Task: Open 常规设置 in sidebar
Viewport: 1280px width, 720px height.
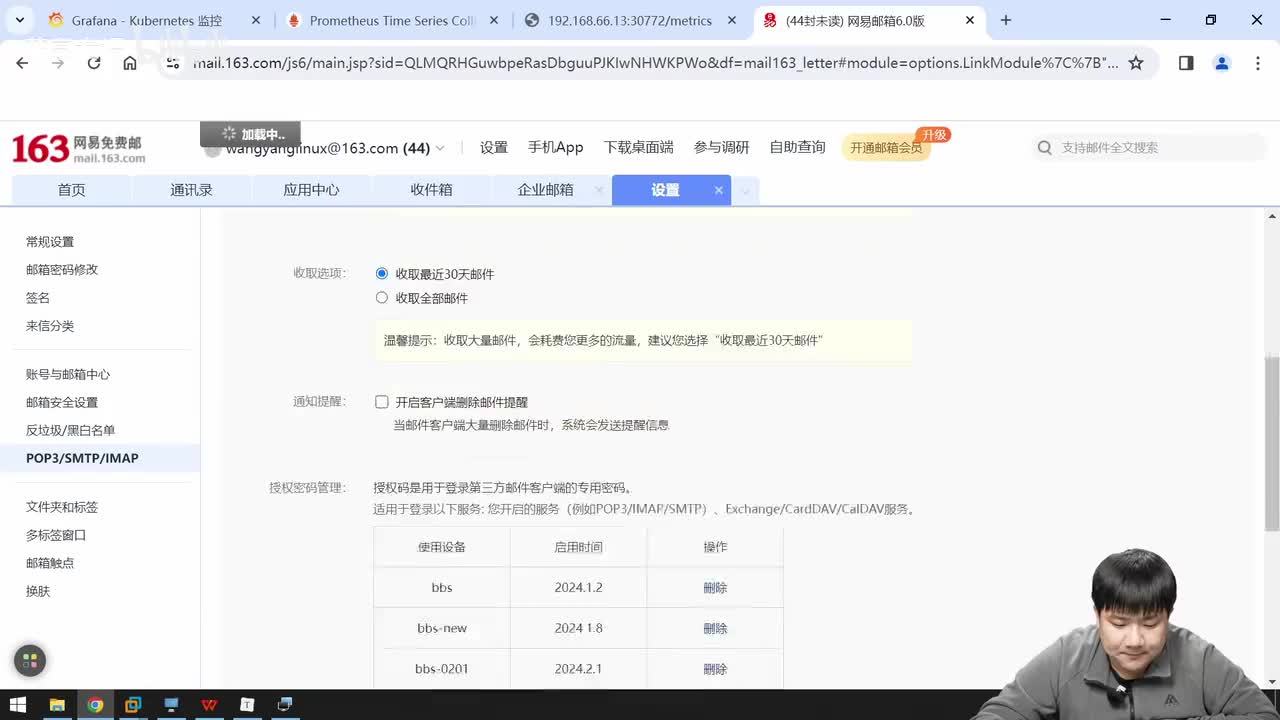Action: pyautogui.click(x=50, y=242)
